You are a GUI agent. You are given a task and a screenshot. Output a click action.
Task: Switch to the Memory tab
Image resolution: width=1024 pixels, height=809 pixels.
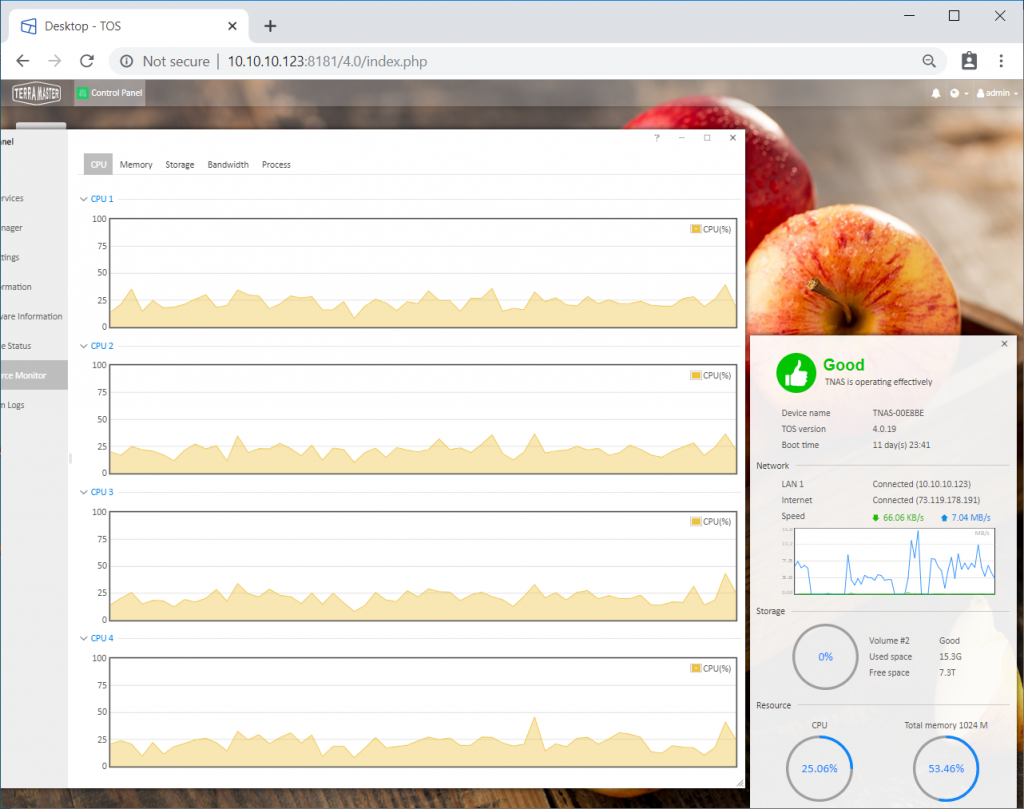pos(136,165)
